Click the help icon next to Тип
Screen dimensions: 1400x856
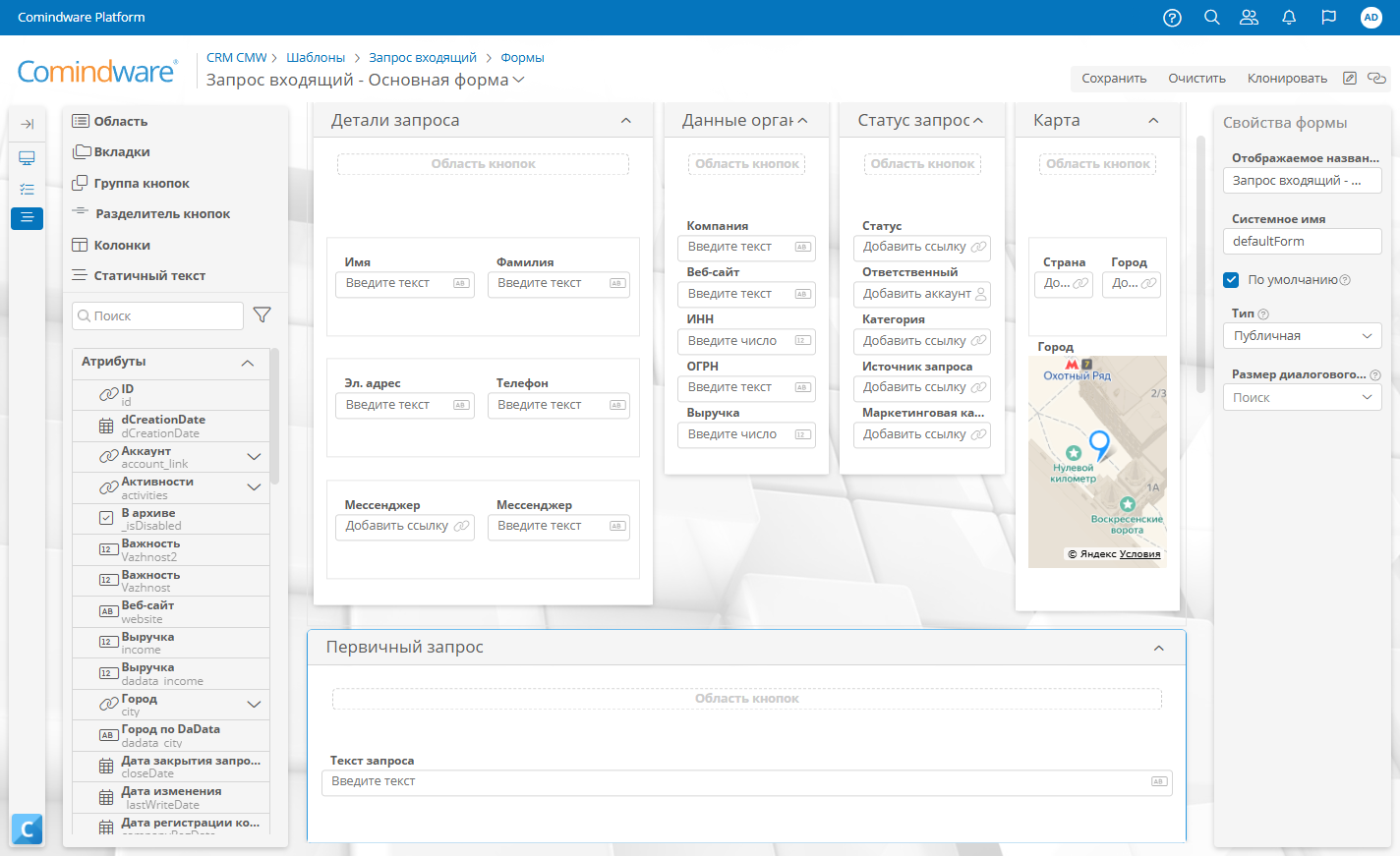(1263, 314)
